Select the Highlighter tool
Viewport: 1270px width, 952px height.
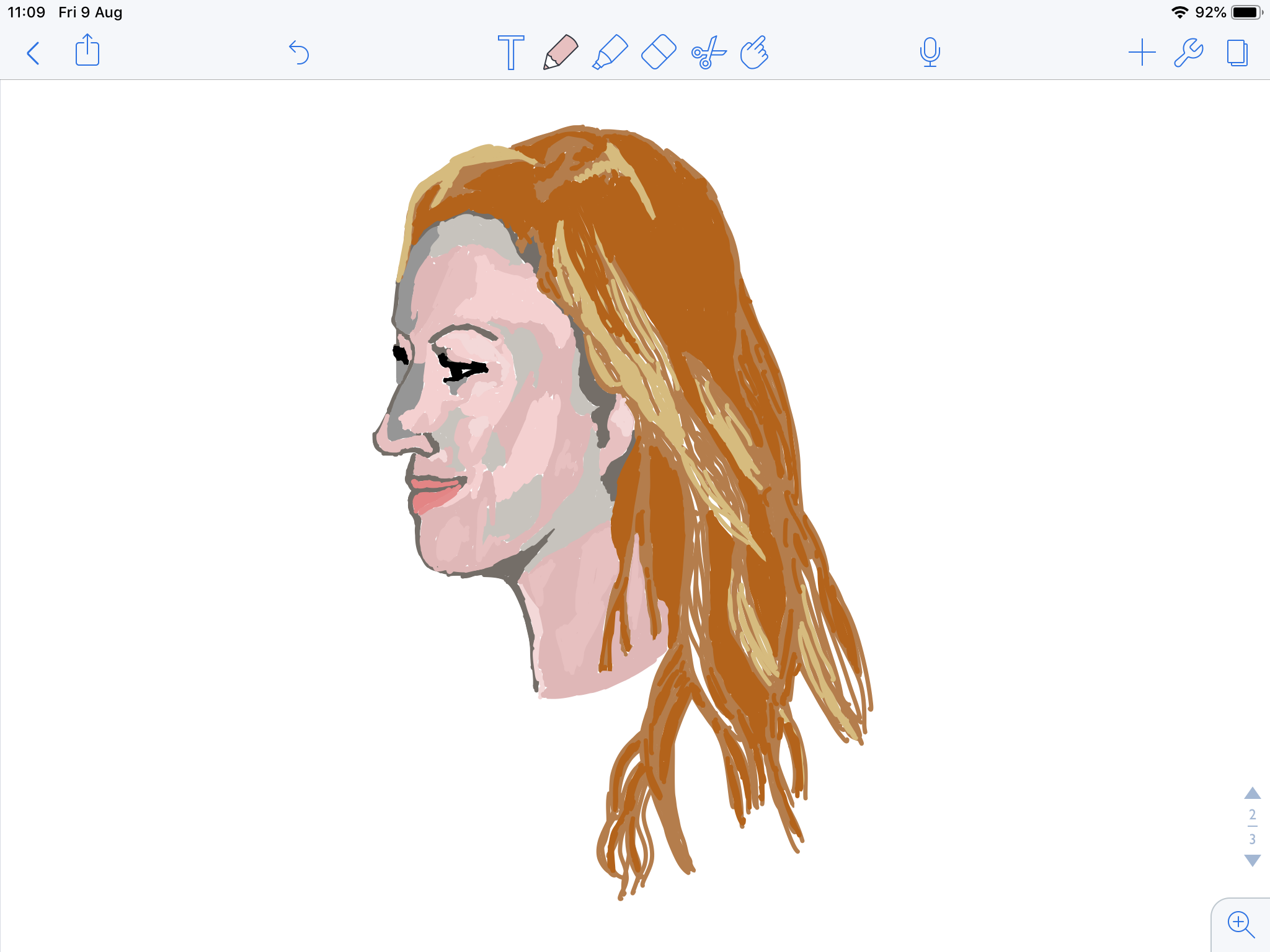610,53
